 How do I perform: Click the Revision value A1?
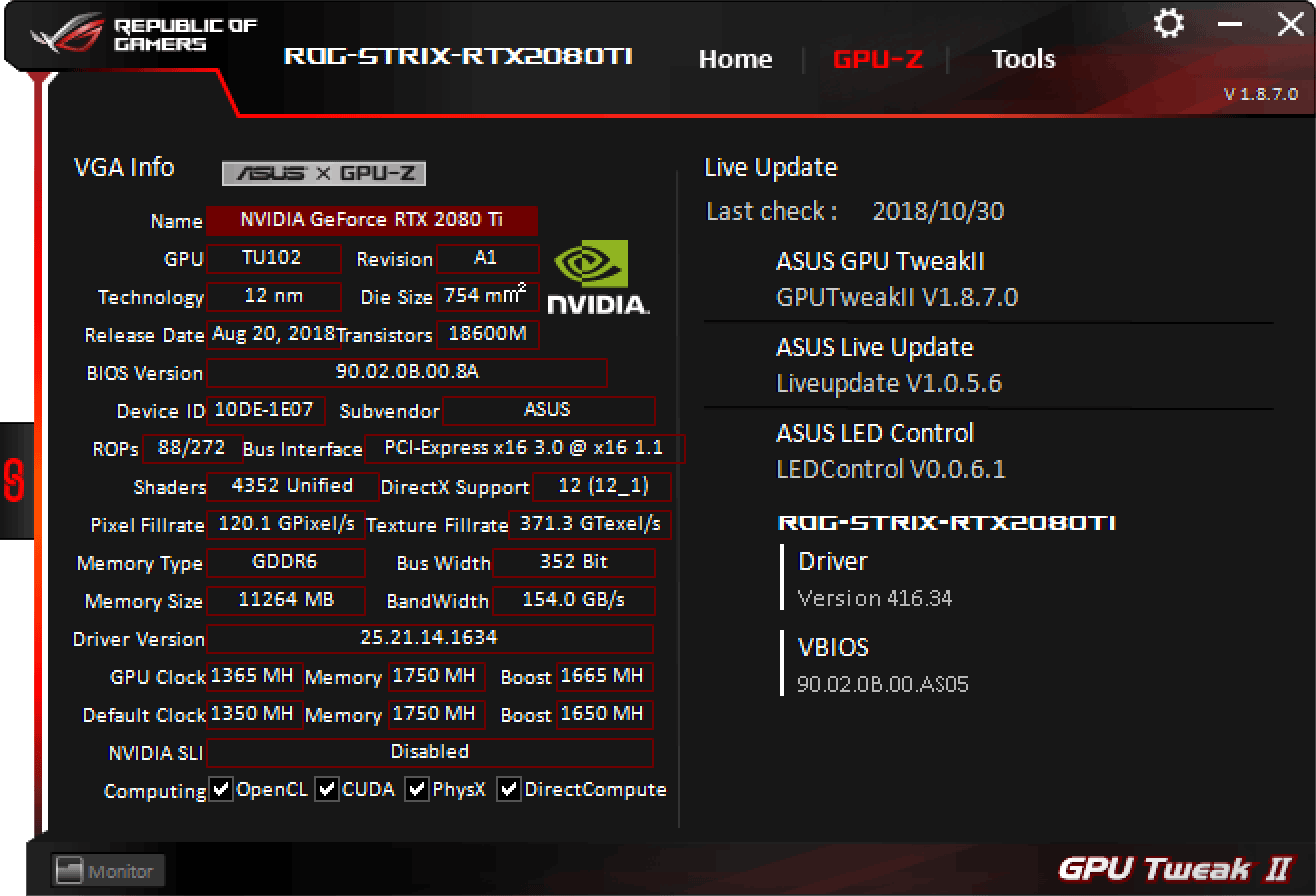pyautogui.click(x=487, y=258)
